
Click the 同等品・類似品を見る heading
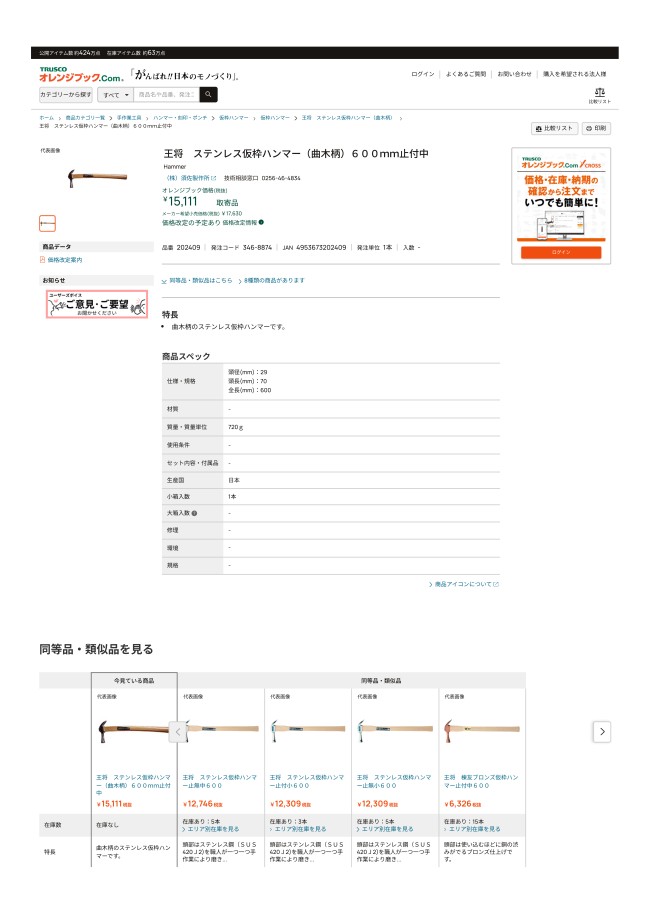(x=96, y=649)
